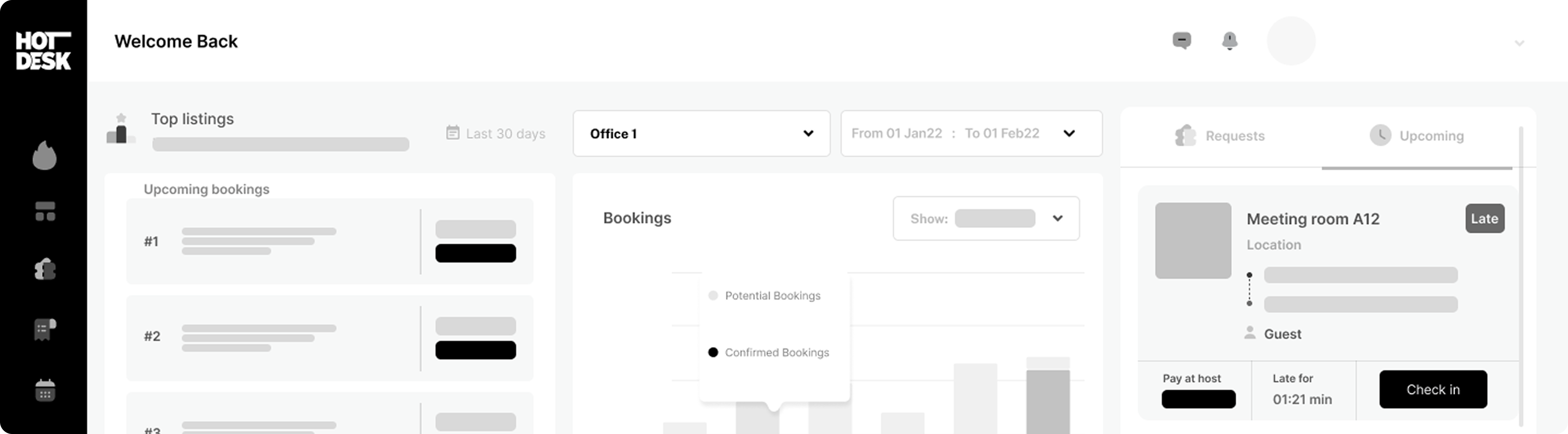Expand the account menu chevron in header
Viewport: 1568px width, 434px height.
coord(1519,43)
